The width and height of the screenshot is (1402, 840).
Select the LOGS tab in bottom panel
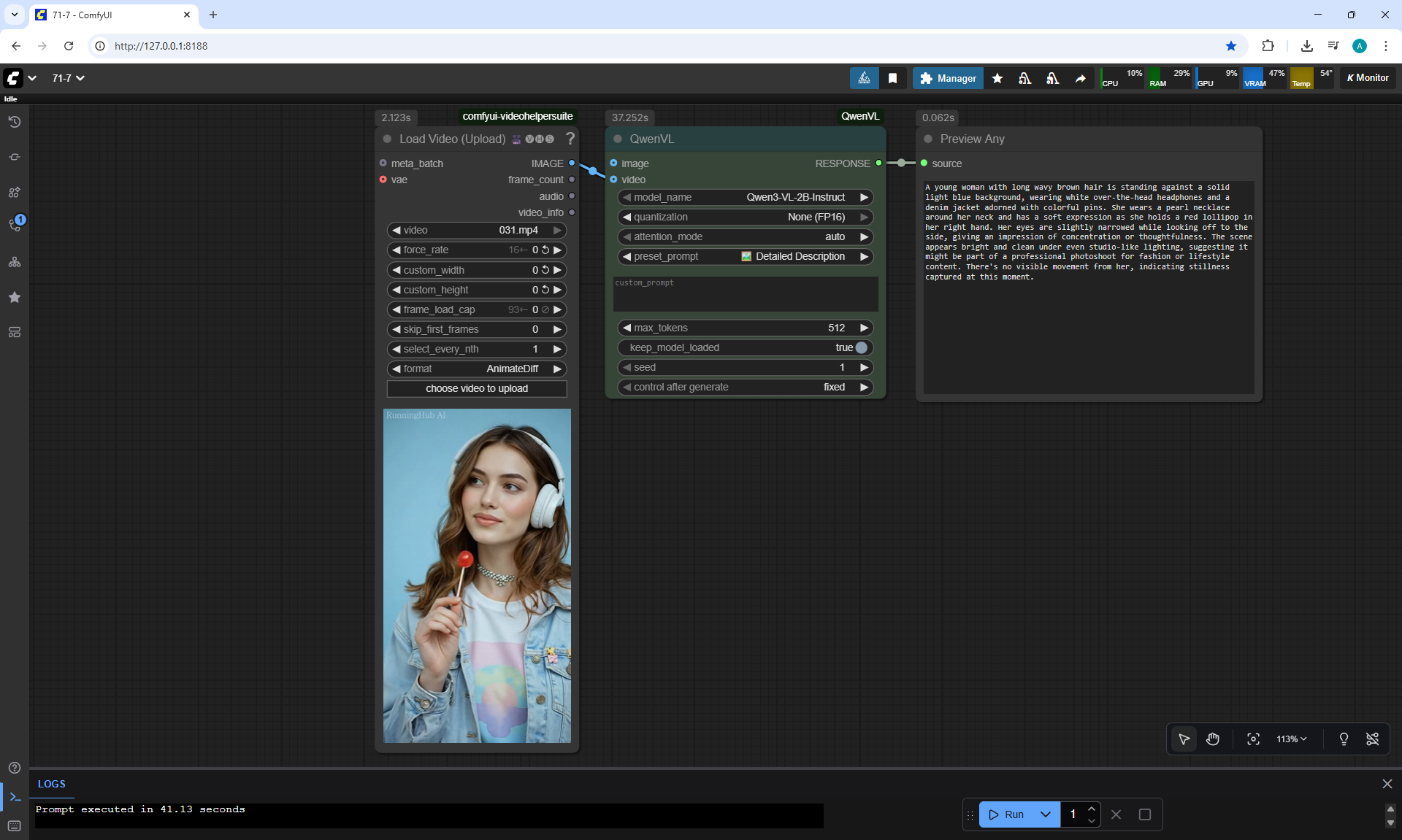point(52,784)
